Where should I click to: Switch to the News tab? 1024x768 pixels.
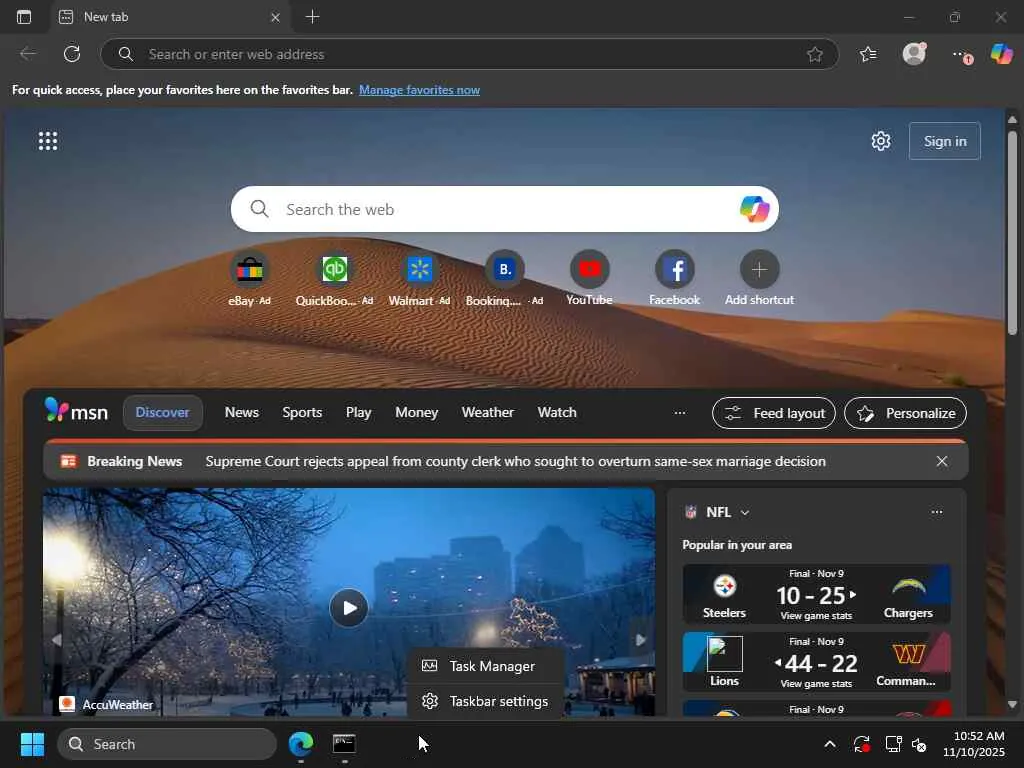coord(242,412)
